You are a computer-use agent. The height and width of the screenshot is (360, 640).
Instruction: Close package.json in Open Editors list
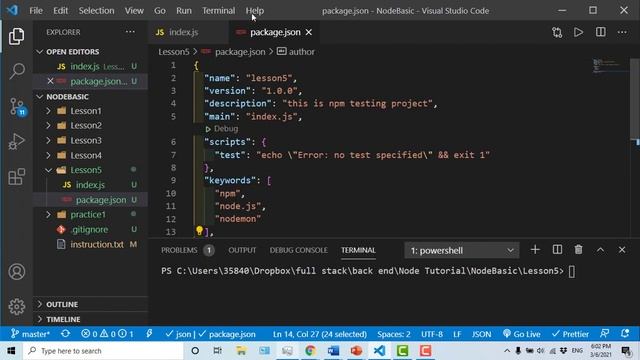point(50,81)
